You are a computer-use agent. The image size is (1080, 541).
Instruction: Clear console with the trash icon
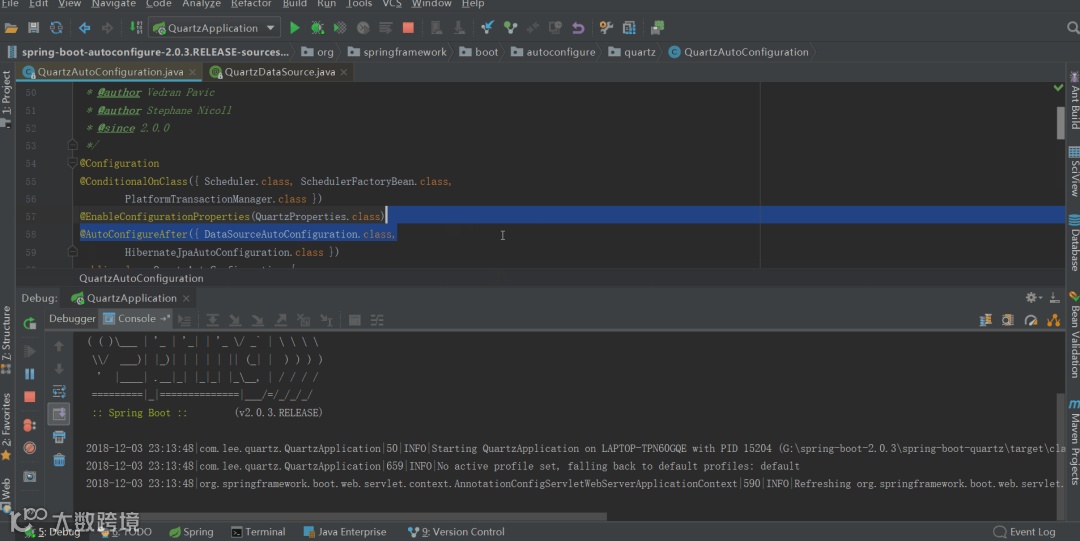(x=59, y=460)
